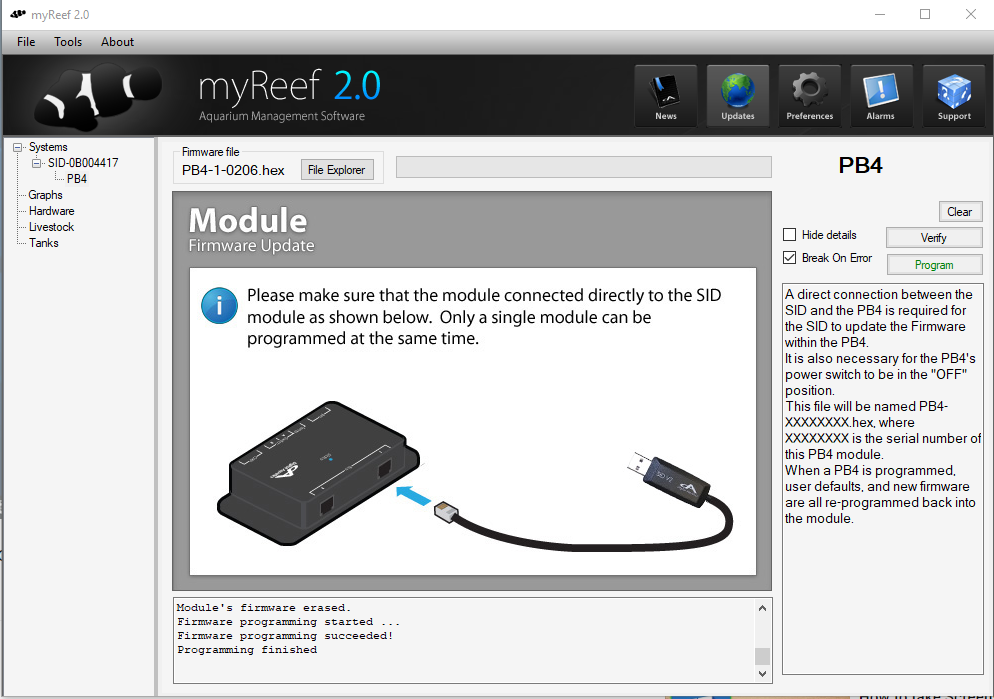Open the News toolbar icon
The width and height of the screenshot is (994, 699).
click(x=666, y=96)
